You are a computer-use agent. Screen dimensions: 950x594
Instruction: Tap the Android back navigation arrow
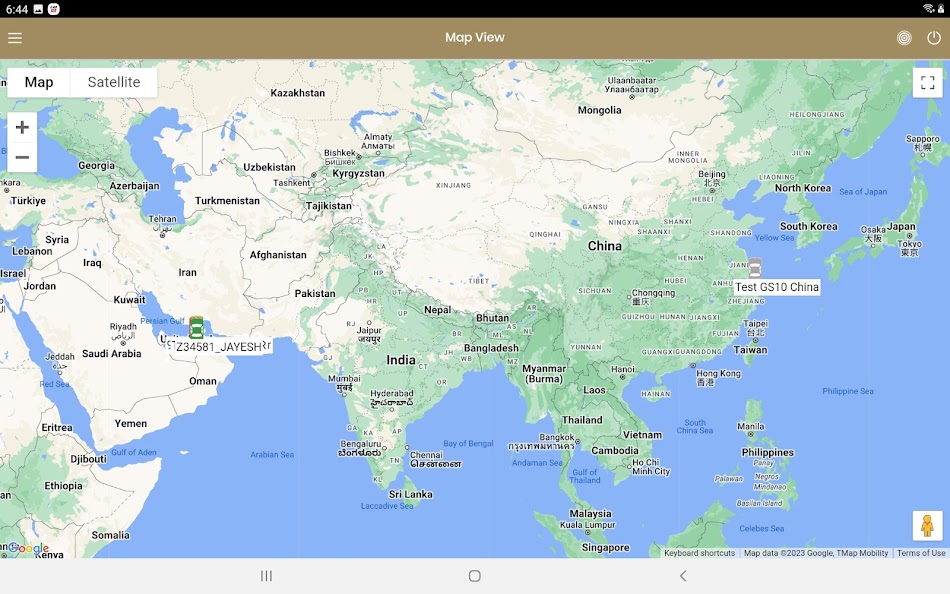click(683, 576)
